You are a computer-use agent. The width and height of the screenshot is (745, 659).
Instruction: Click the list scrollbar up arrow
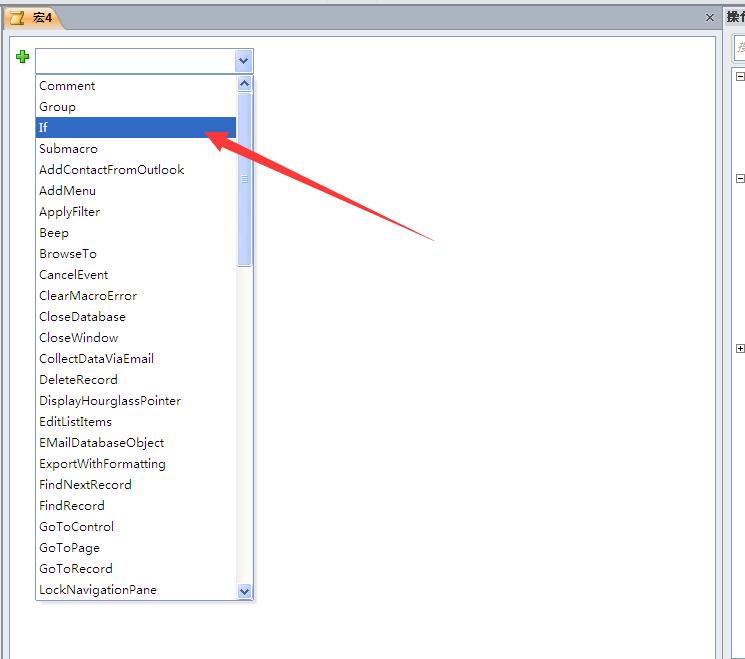(244, 84)
